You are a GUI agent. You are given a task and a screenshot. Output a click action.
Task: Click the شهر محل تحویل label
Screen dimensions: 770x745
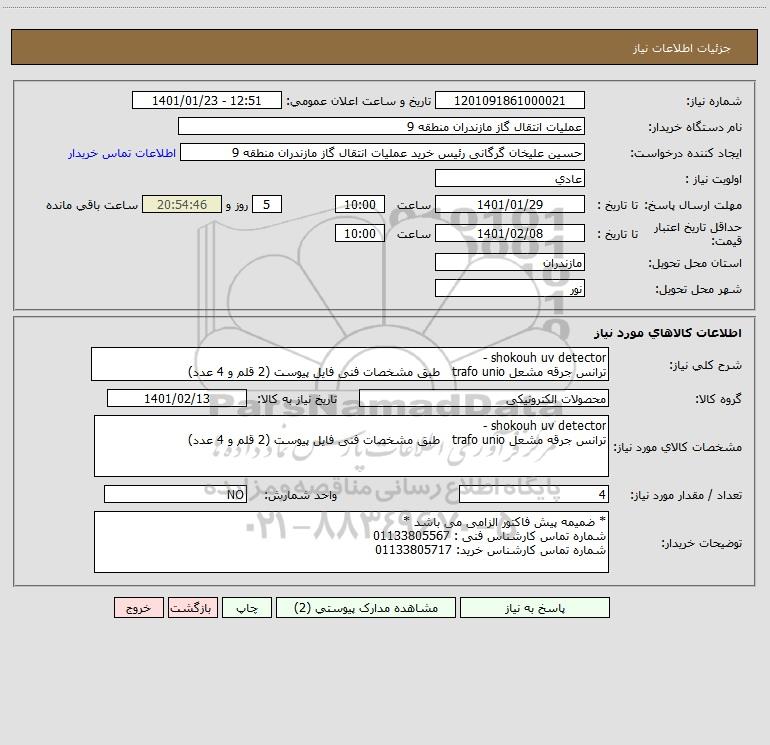pyautogui.click(x=698, y=290)
